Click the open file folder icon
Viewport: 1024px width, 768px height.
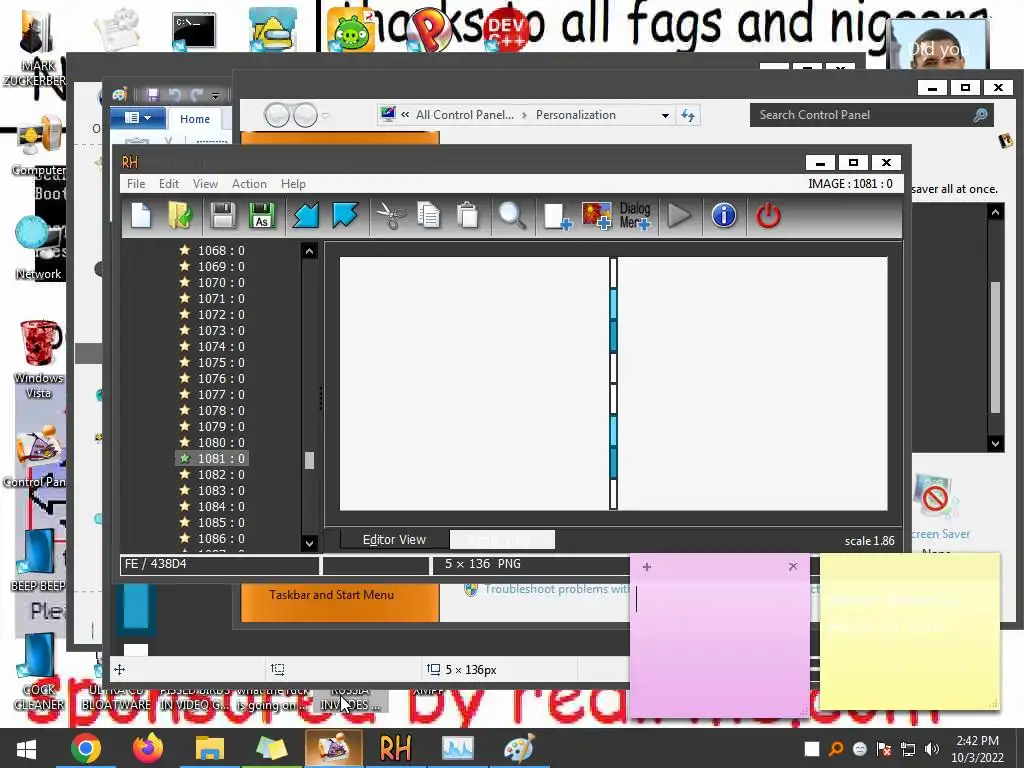point(180,216)
